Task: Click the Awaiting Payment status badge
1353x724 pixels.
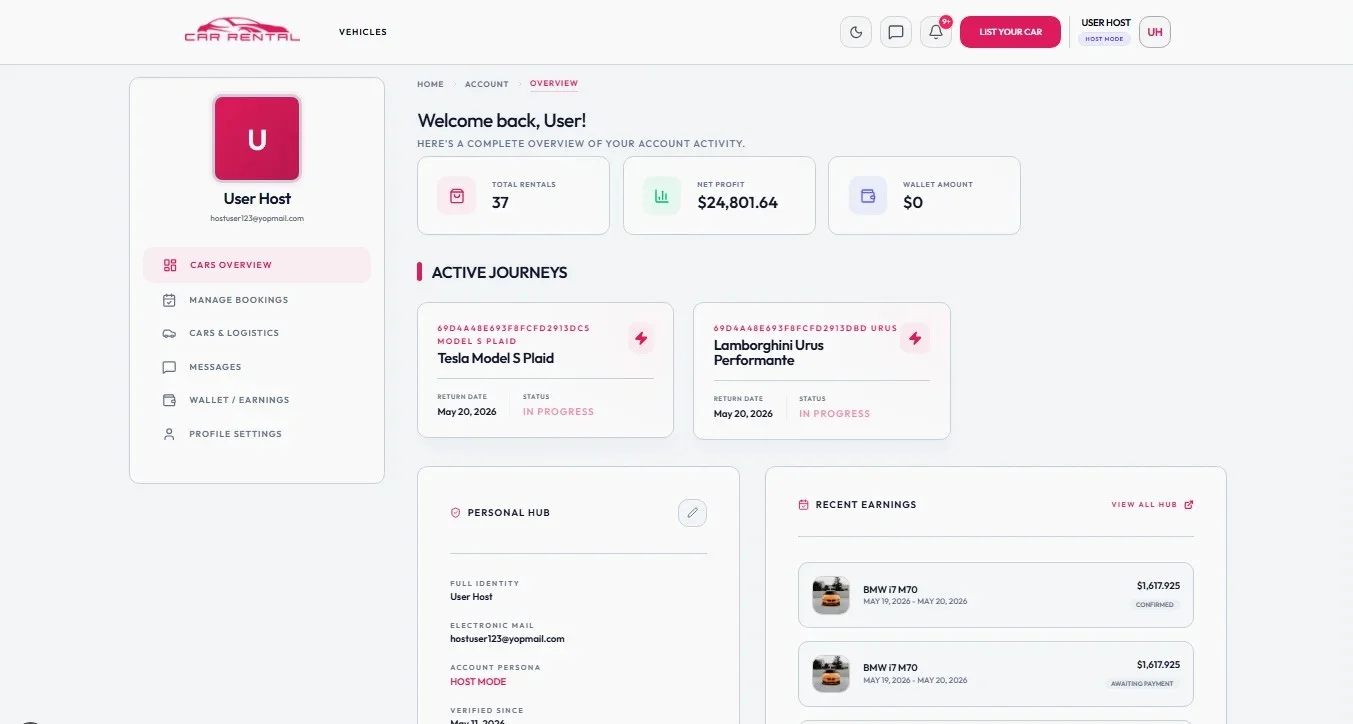Action: coord(1142,684)
